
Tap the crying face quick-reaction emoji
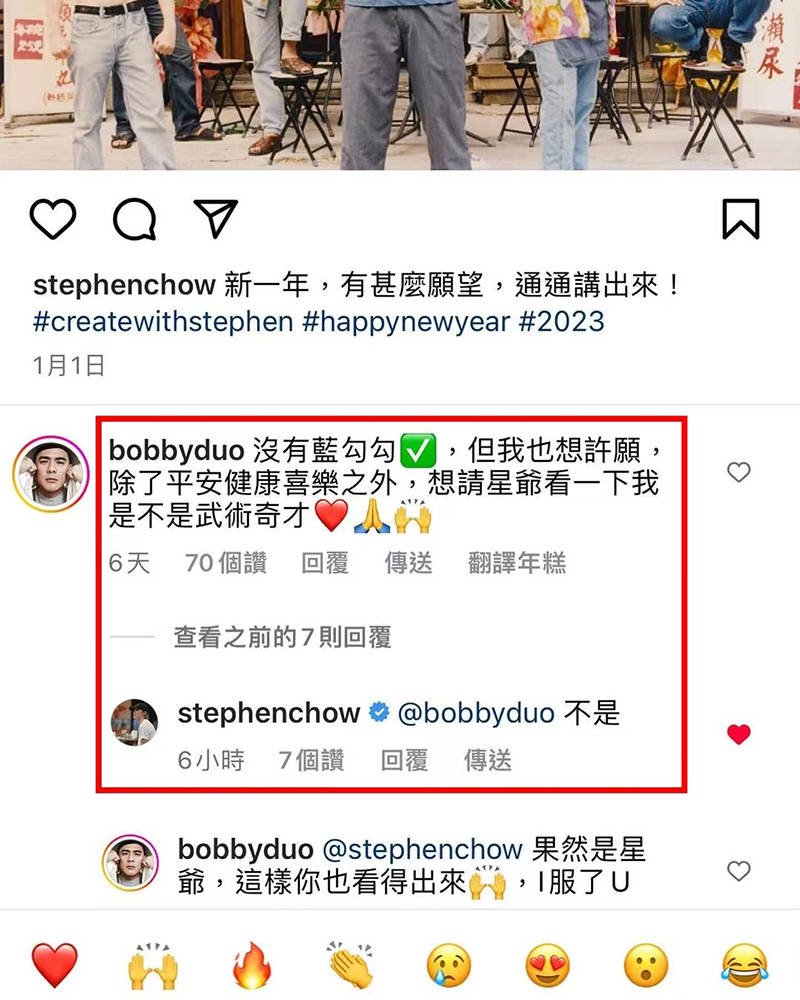[448, 964]
